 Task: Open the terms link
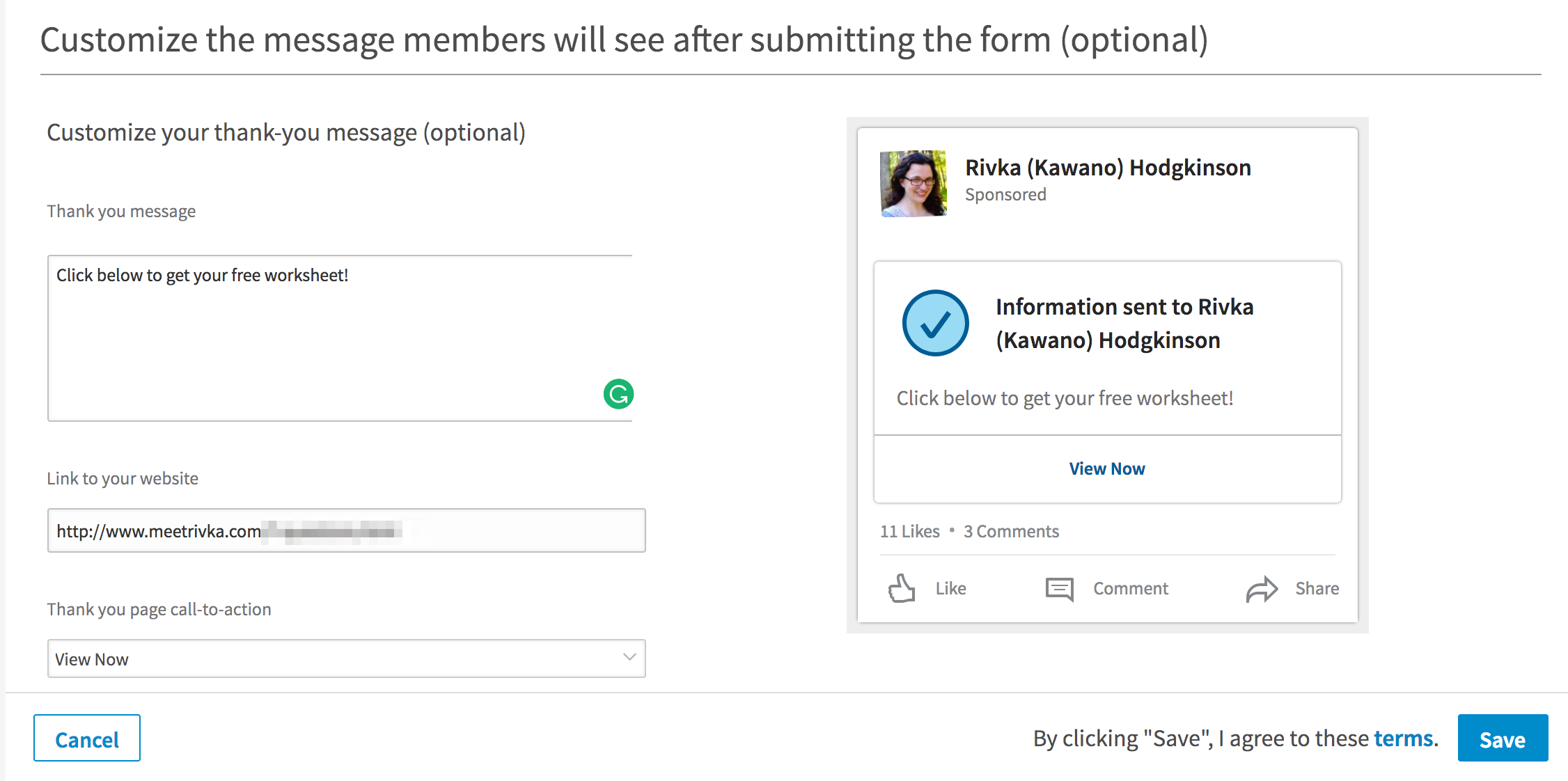(1404, 738)
